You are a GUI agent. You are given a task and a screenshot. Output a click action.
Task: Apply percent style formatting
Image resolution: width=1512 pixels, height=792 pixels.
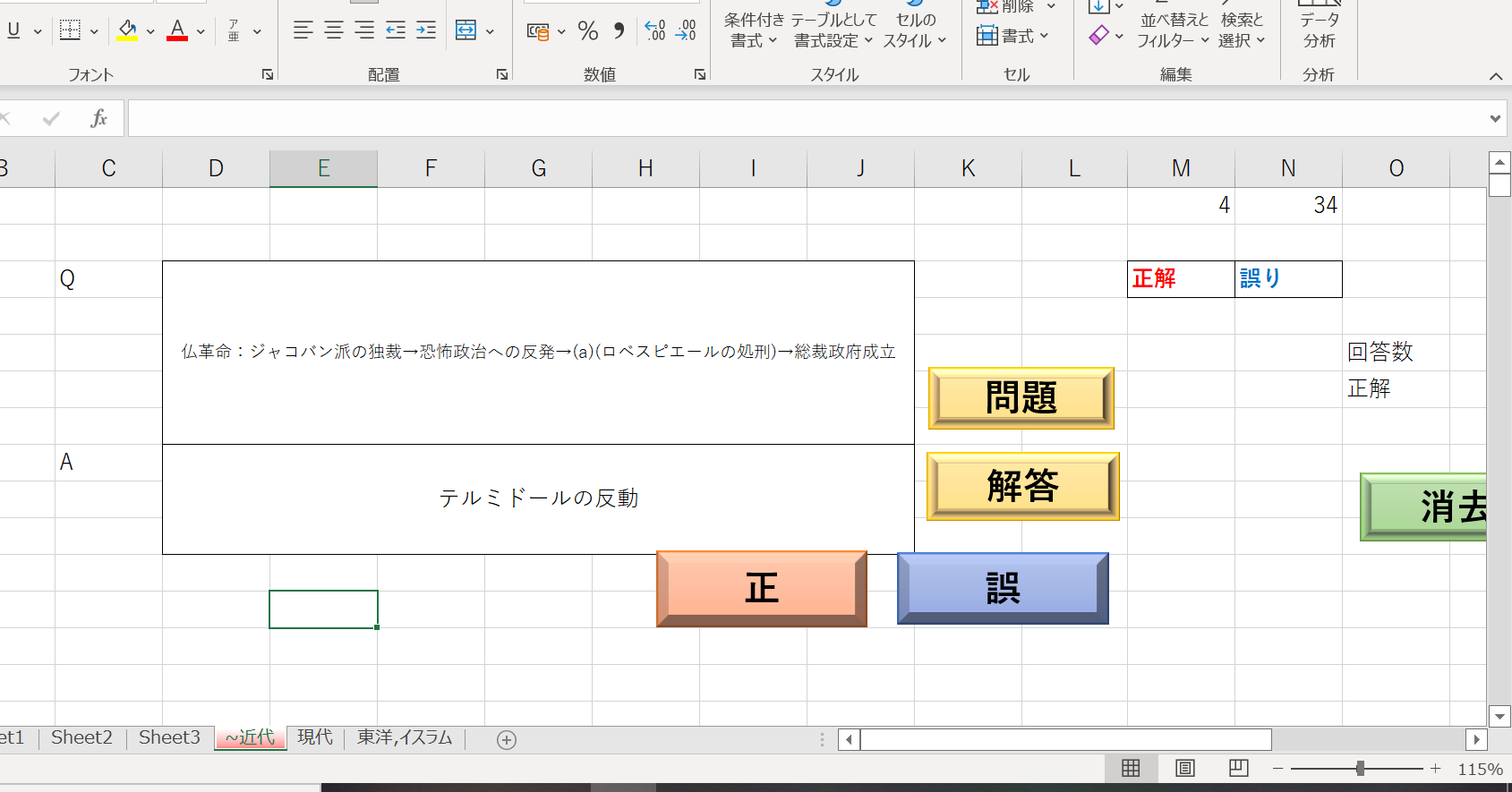click(588, 31)
